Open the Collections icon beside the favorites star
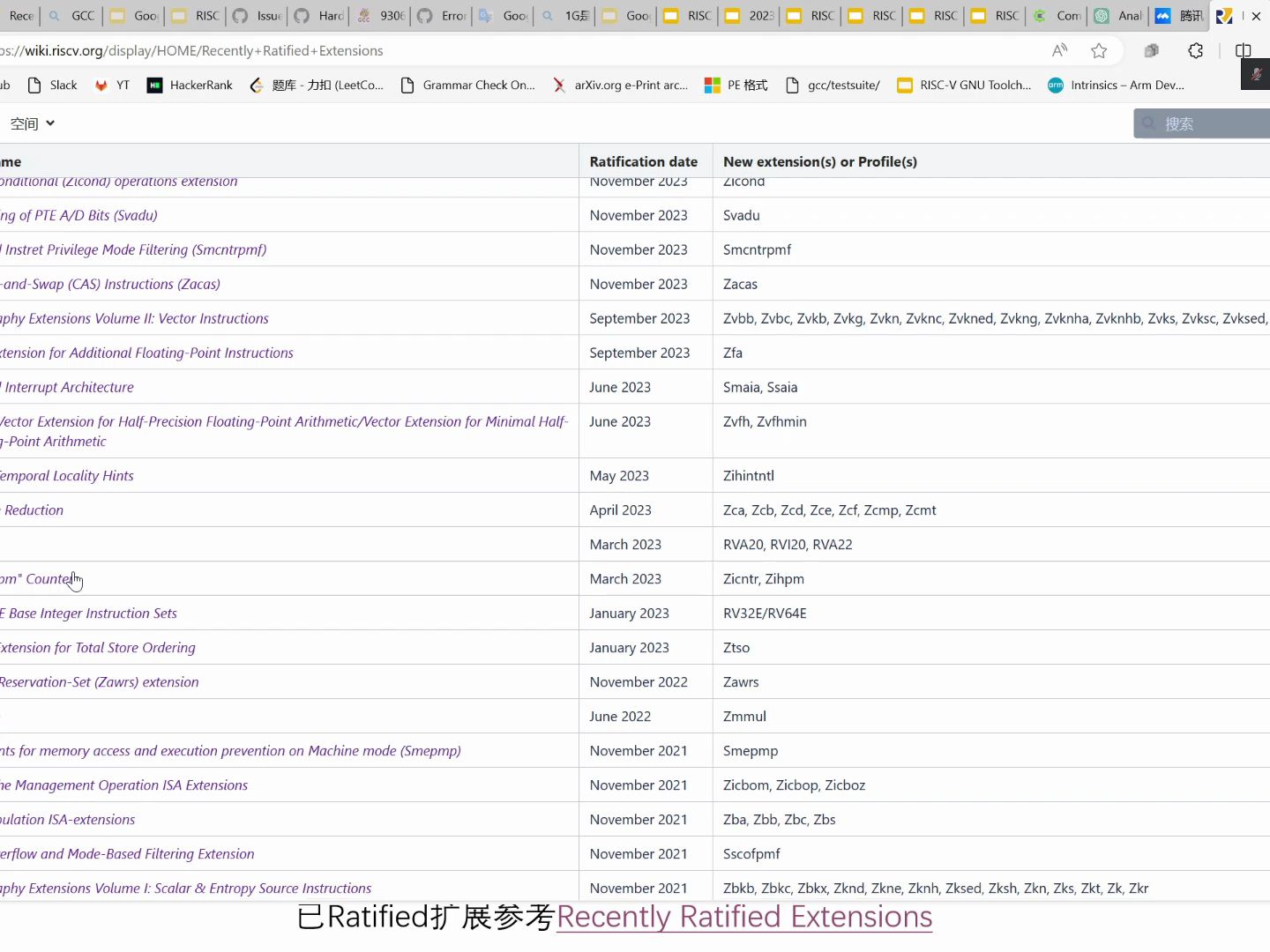Screen dimensions: 1270x952 [x=1151, y=50]
